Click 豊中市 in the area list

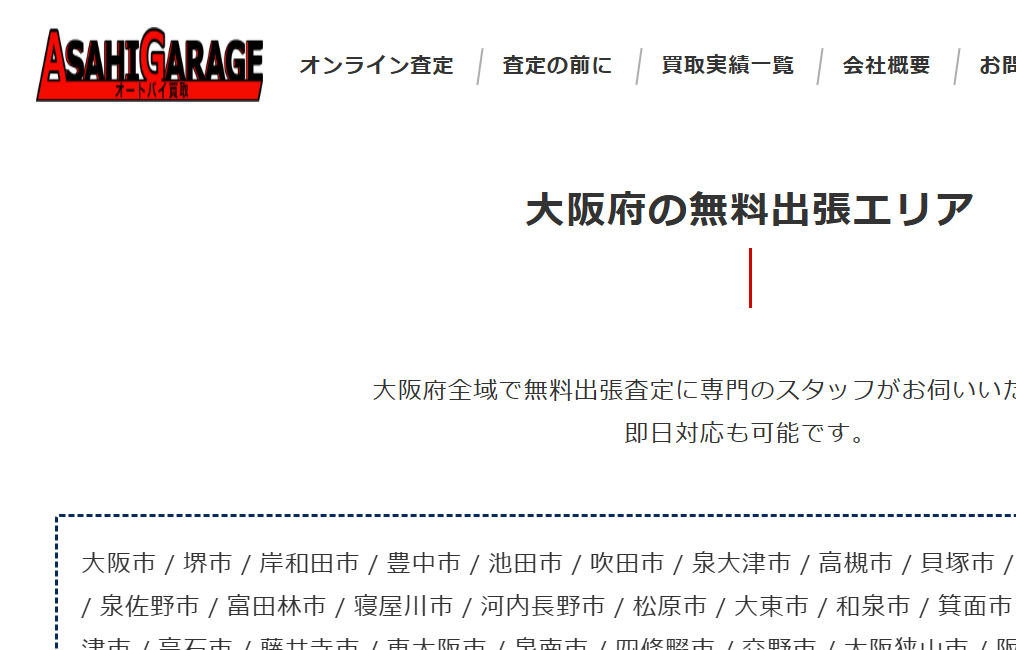pyautogui.click(x=423, y=563)
